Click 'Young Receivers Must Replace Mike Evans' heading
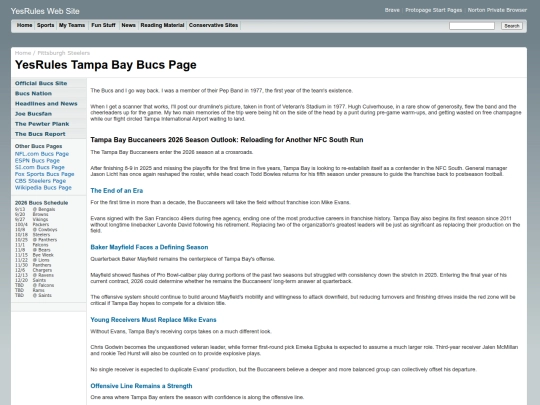This screenshot has height=405, width=540. (153, 320)
